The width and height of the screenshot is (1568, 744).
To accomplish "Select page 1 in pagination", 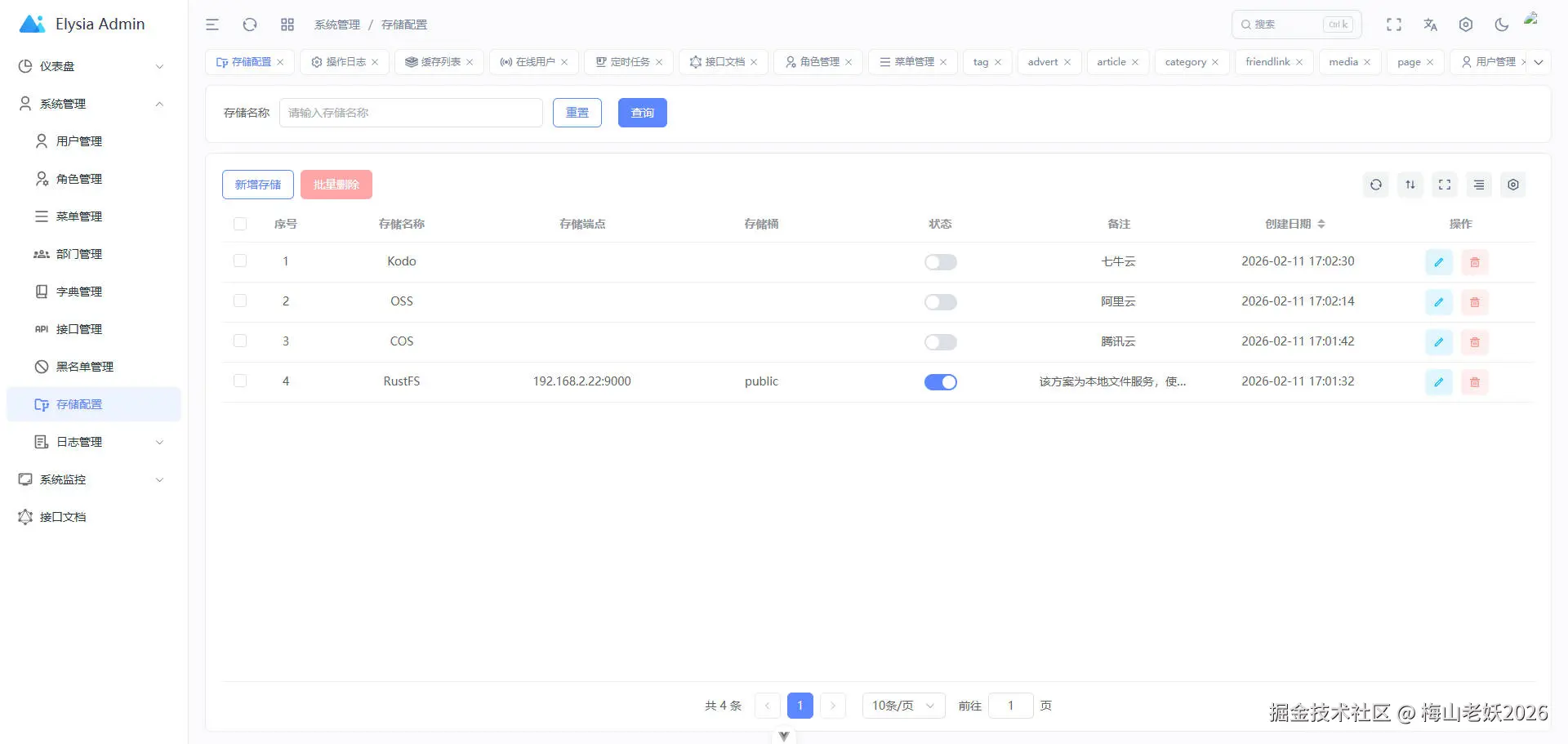I will coord(800,706).
